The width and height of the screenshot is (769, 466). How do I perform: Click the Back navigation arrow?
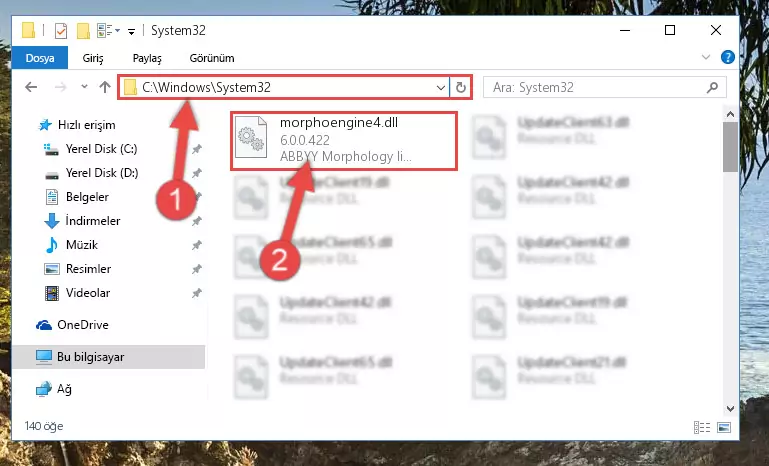tap(31, 87)
